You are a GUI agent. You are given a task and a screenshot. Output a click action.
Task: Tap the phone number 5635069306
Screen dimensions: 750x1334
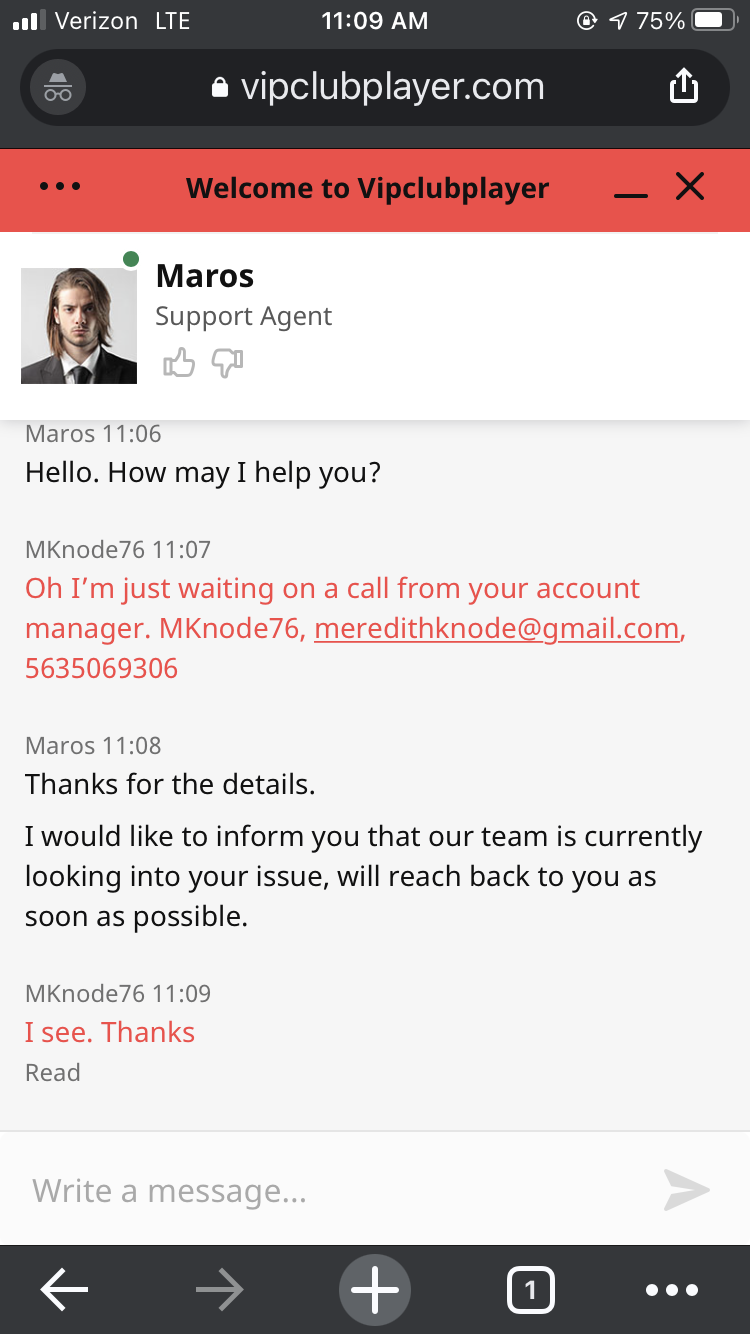click(x=102, y=669)
